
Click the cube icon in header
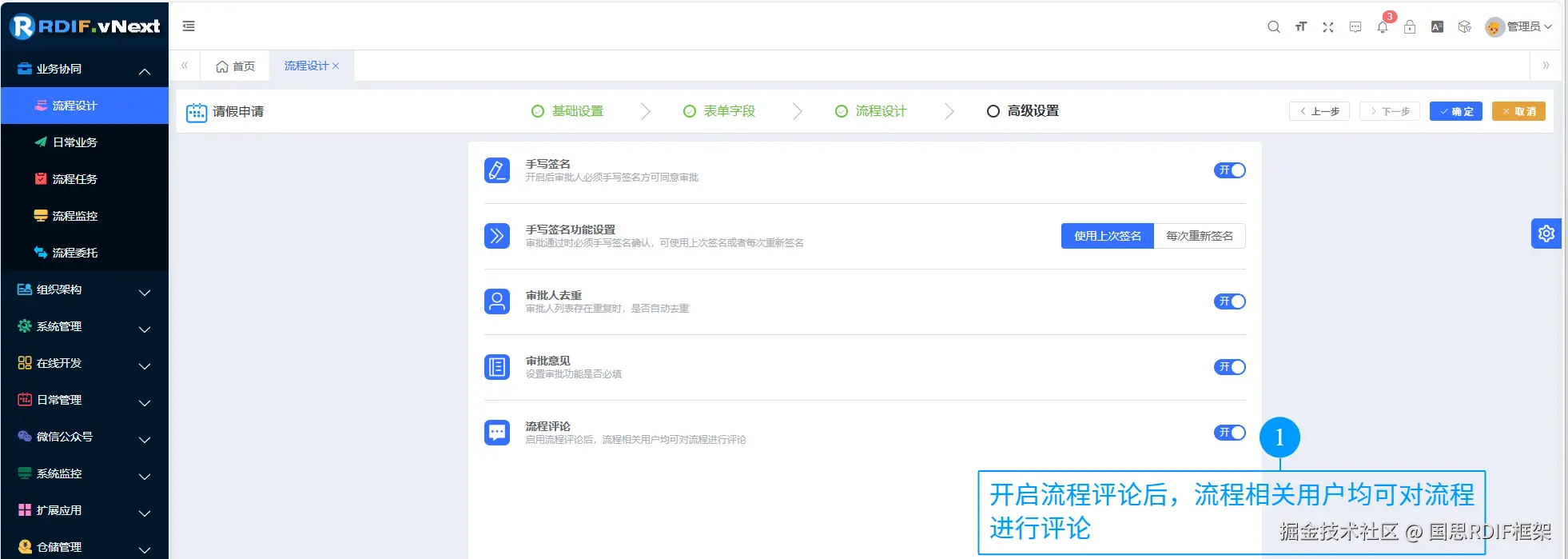click(1464, 26)
